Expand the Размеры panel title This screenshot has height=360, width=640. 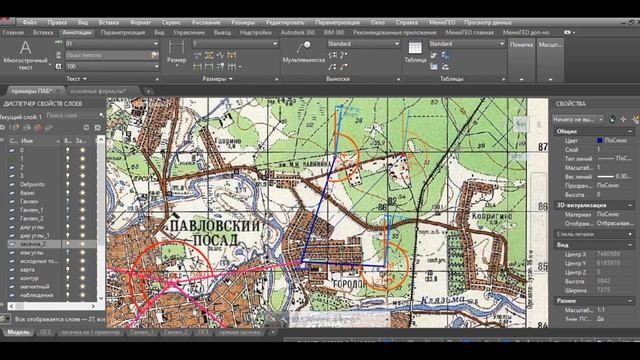217,78
